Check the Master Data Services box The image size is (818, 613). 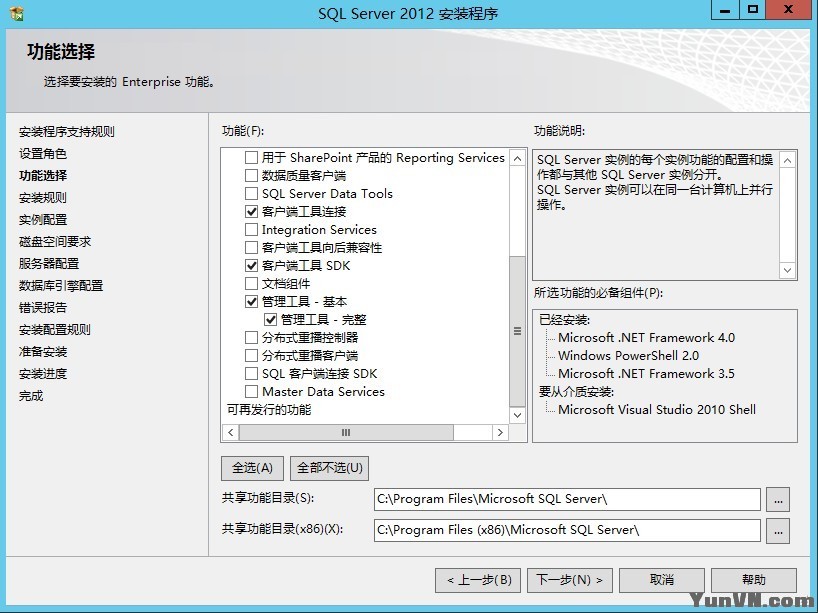[251, 391]
